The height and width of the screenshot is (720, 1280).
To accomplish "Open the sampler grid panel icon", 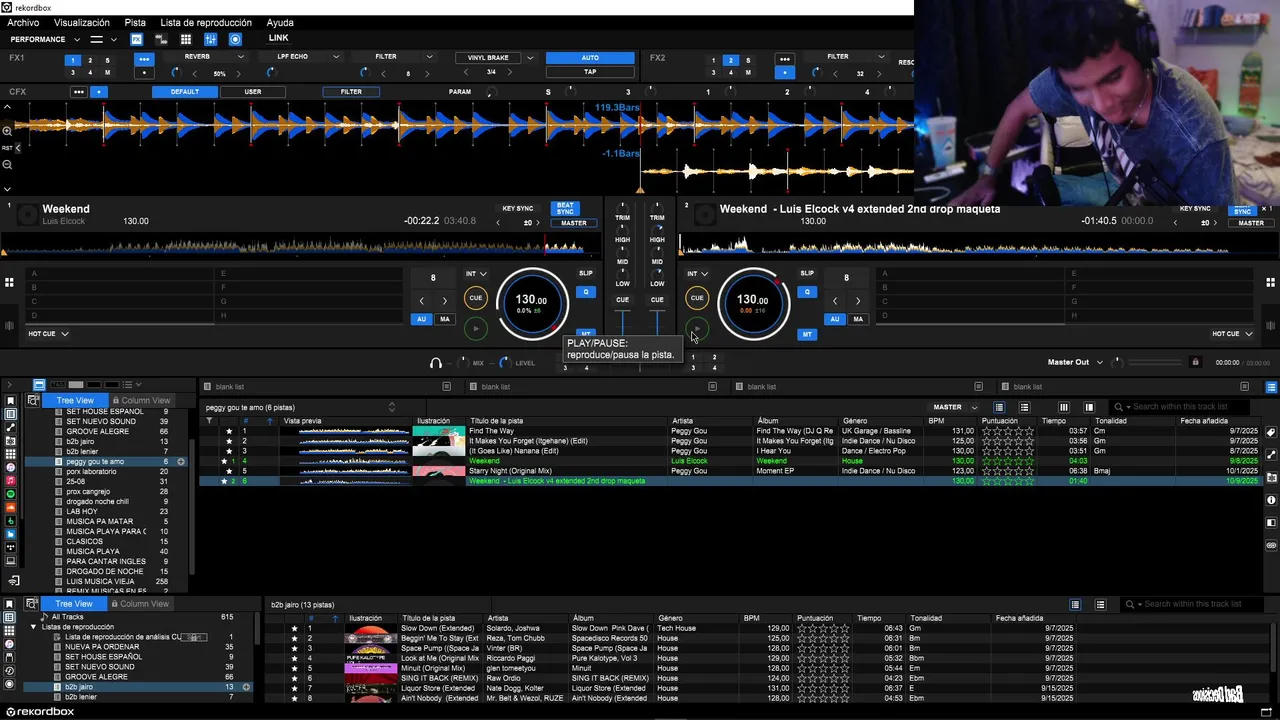I will click(185, 39).
